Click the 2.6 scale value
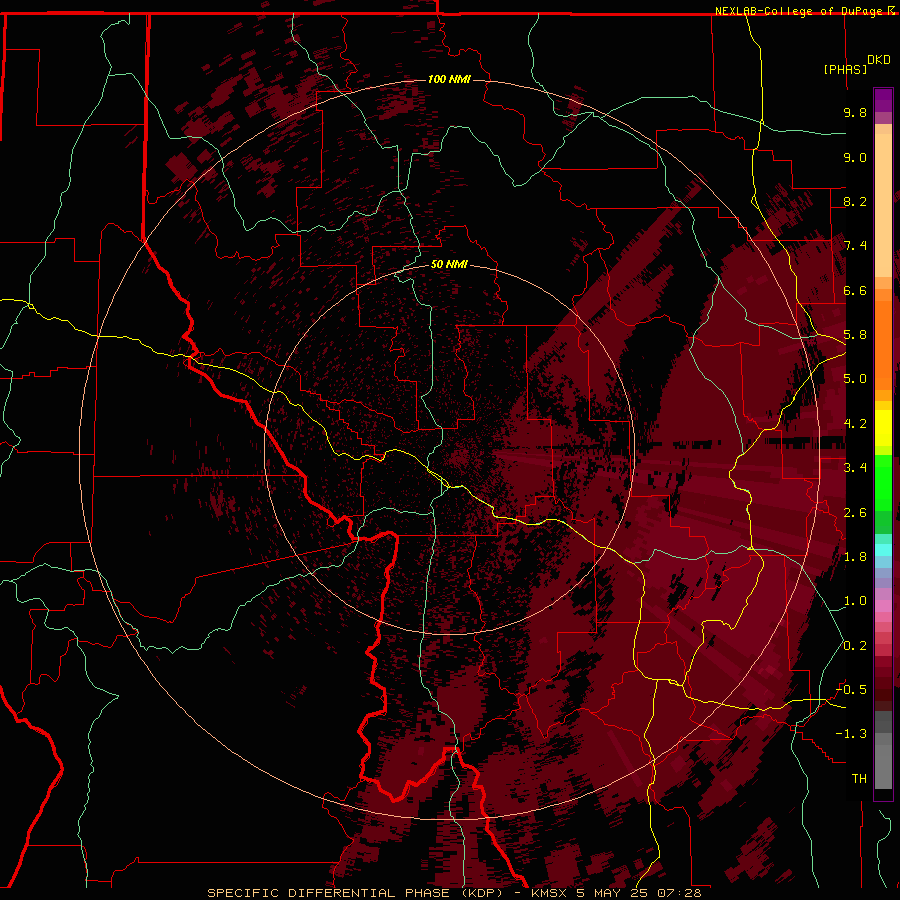Viewport: 900px width, 900px height. click(x=855, y=513)
